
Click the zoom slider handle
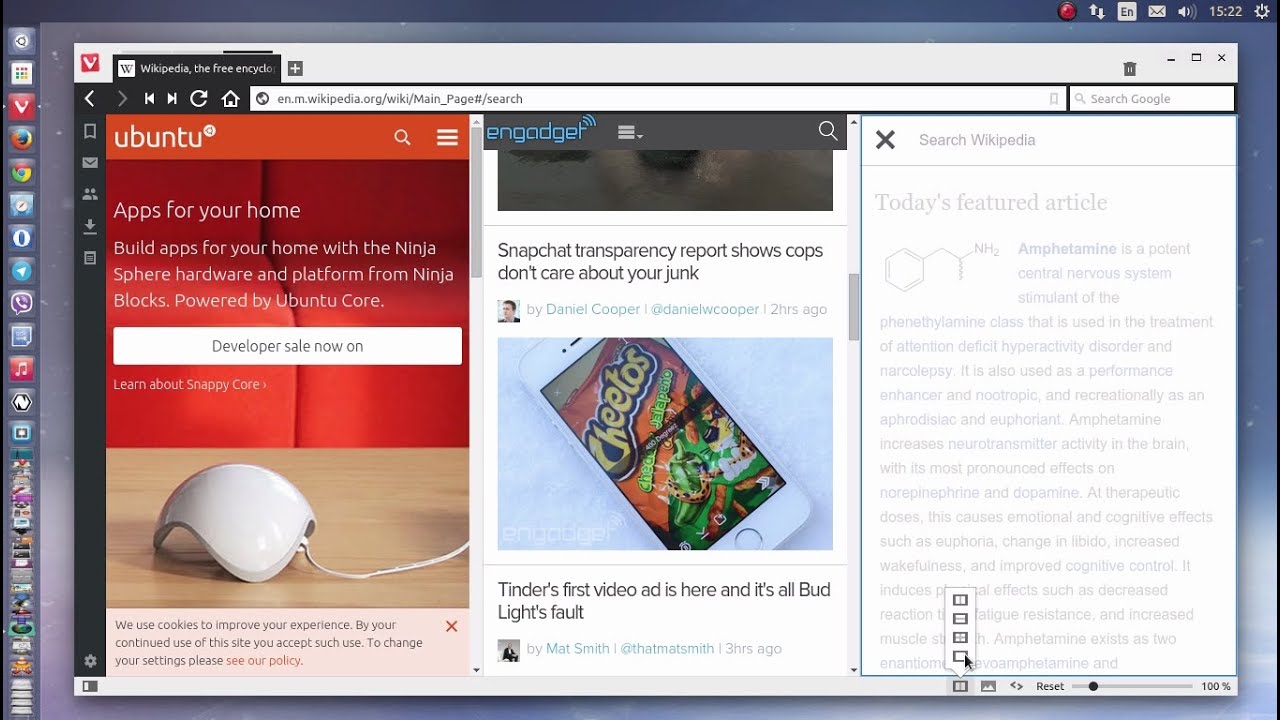tap(1093, 686)
